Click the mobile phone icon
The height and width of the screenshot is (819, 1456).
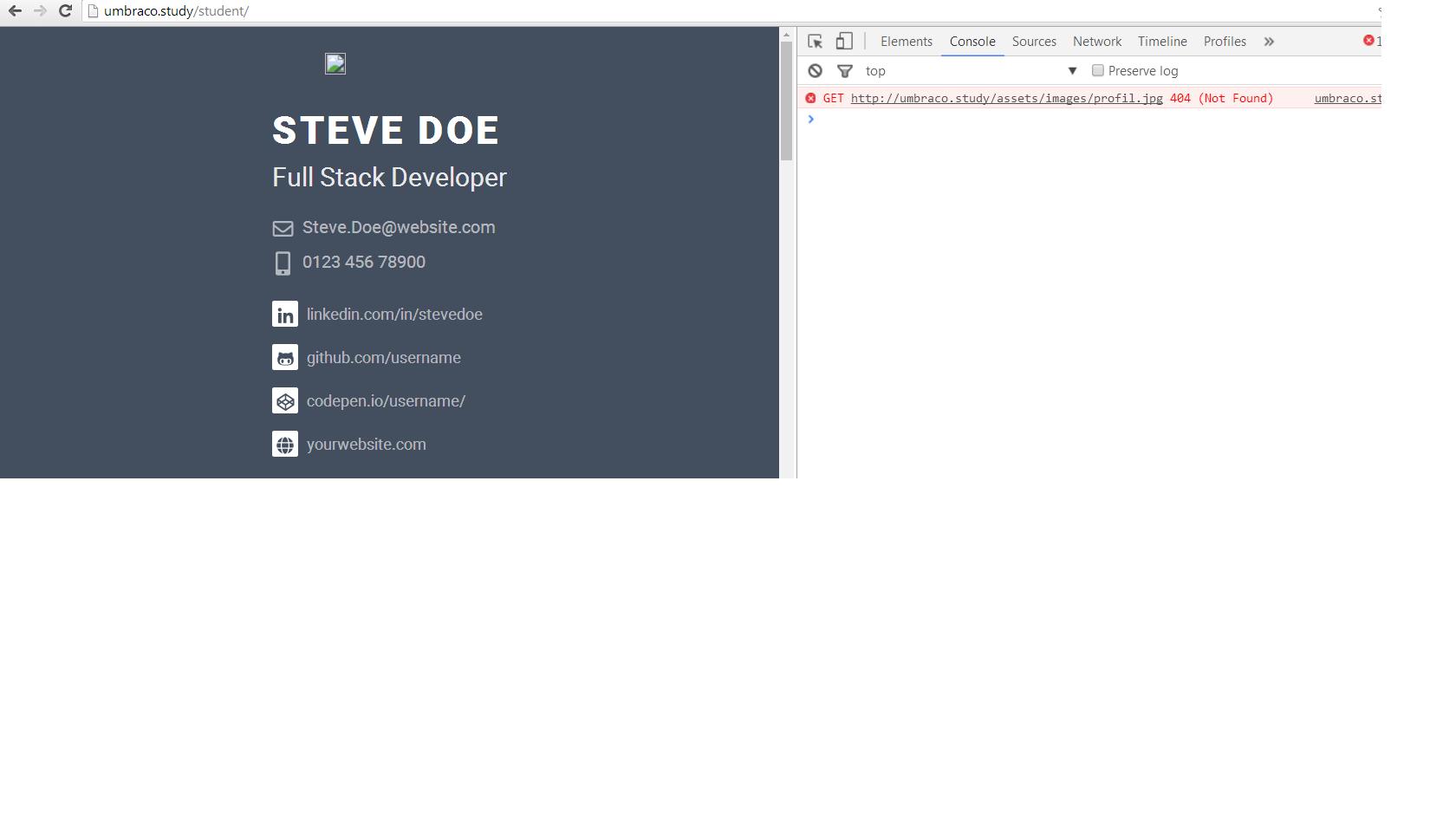coord(283,263)
